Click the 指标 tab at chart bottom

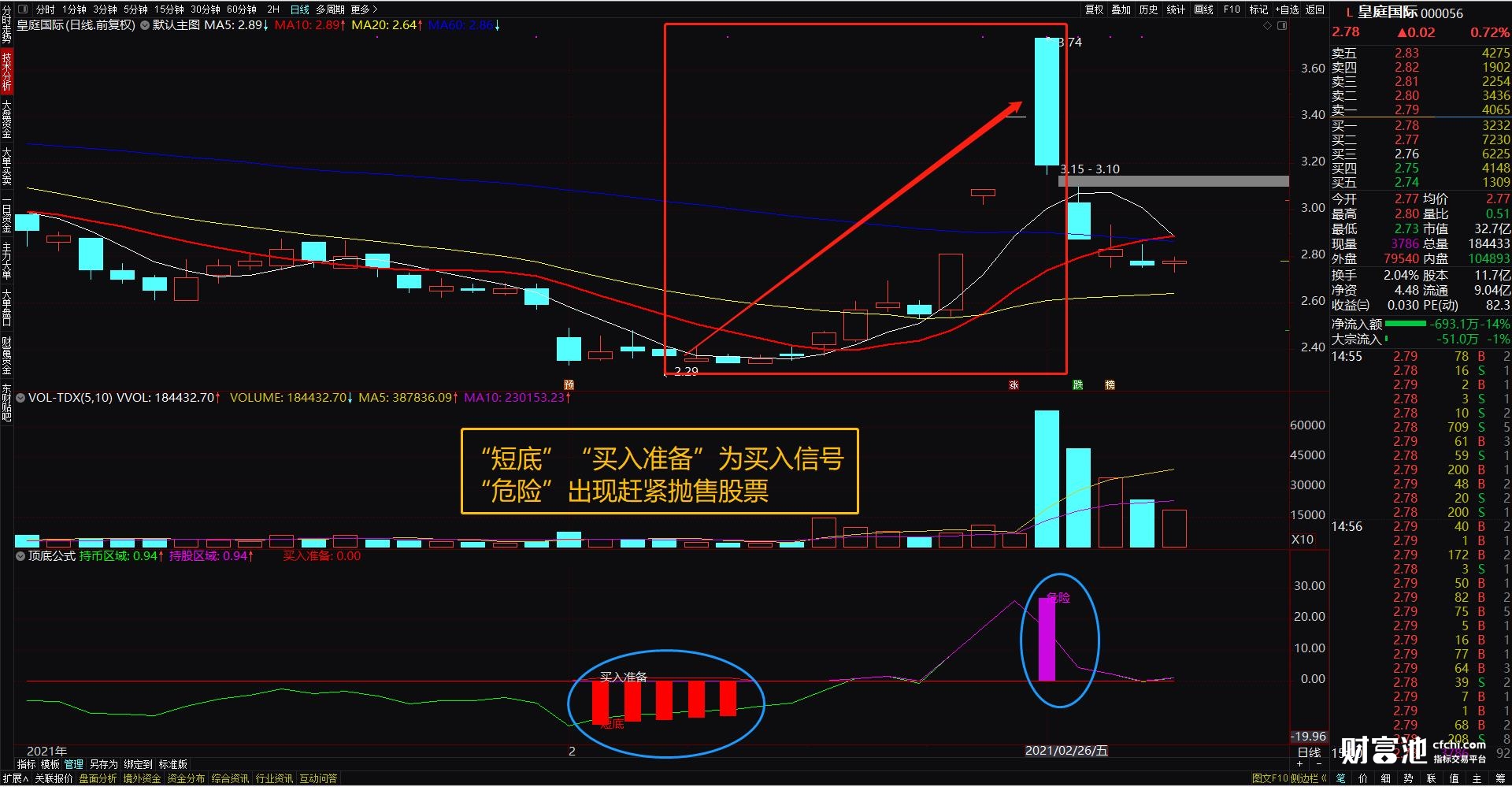pos(26,765)
